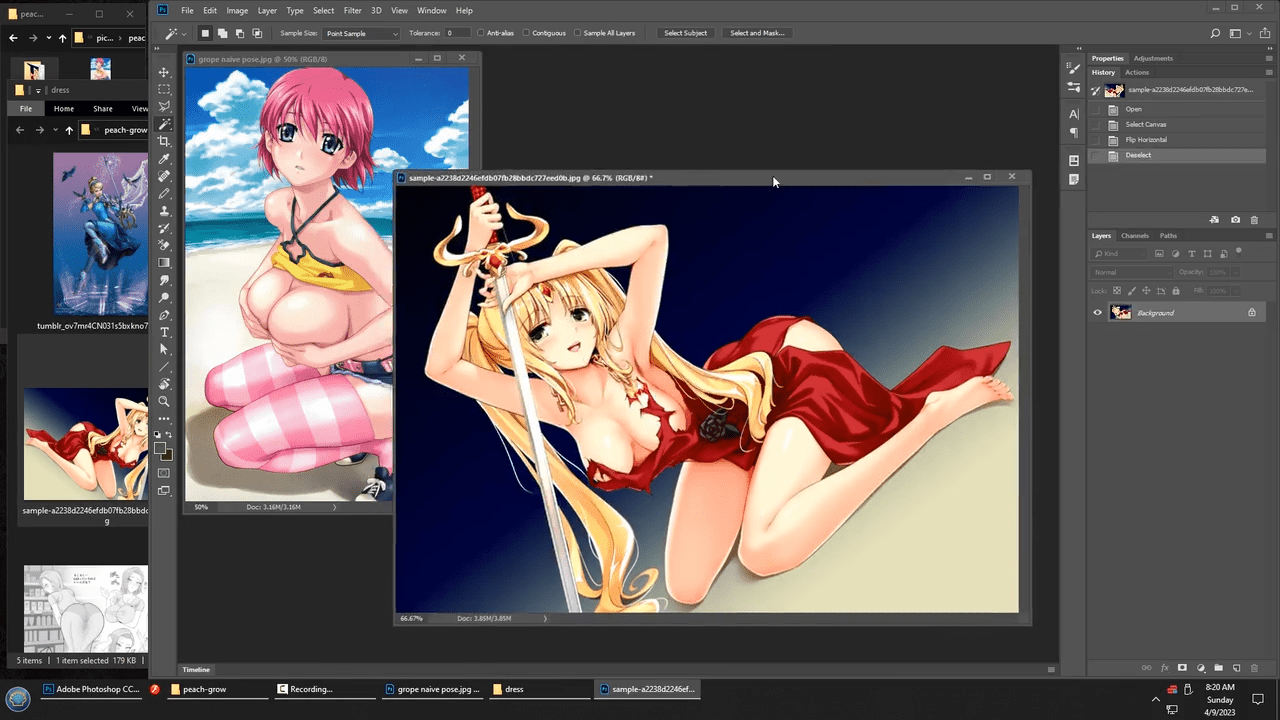Enable the Anti-alias checkbox
This screenshot has width=1280, height=720.
(481, 33)
